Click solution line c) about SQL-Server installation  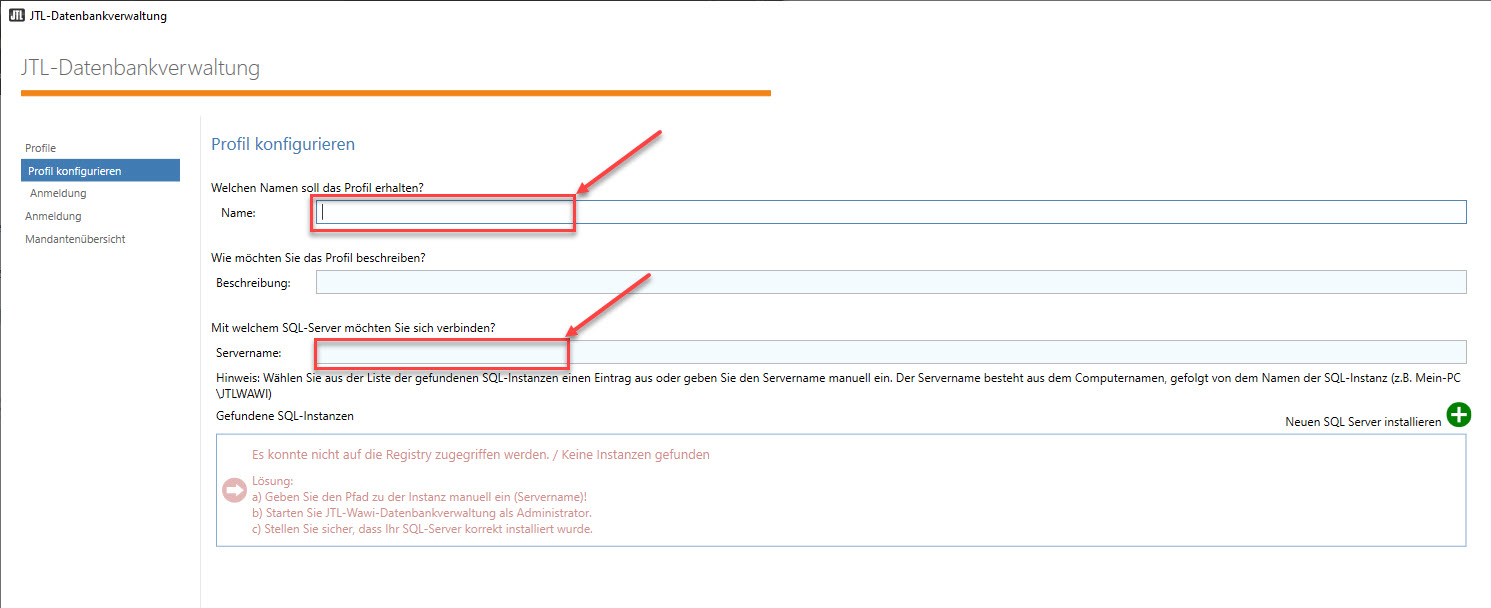[422, 529]
